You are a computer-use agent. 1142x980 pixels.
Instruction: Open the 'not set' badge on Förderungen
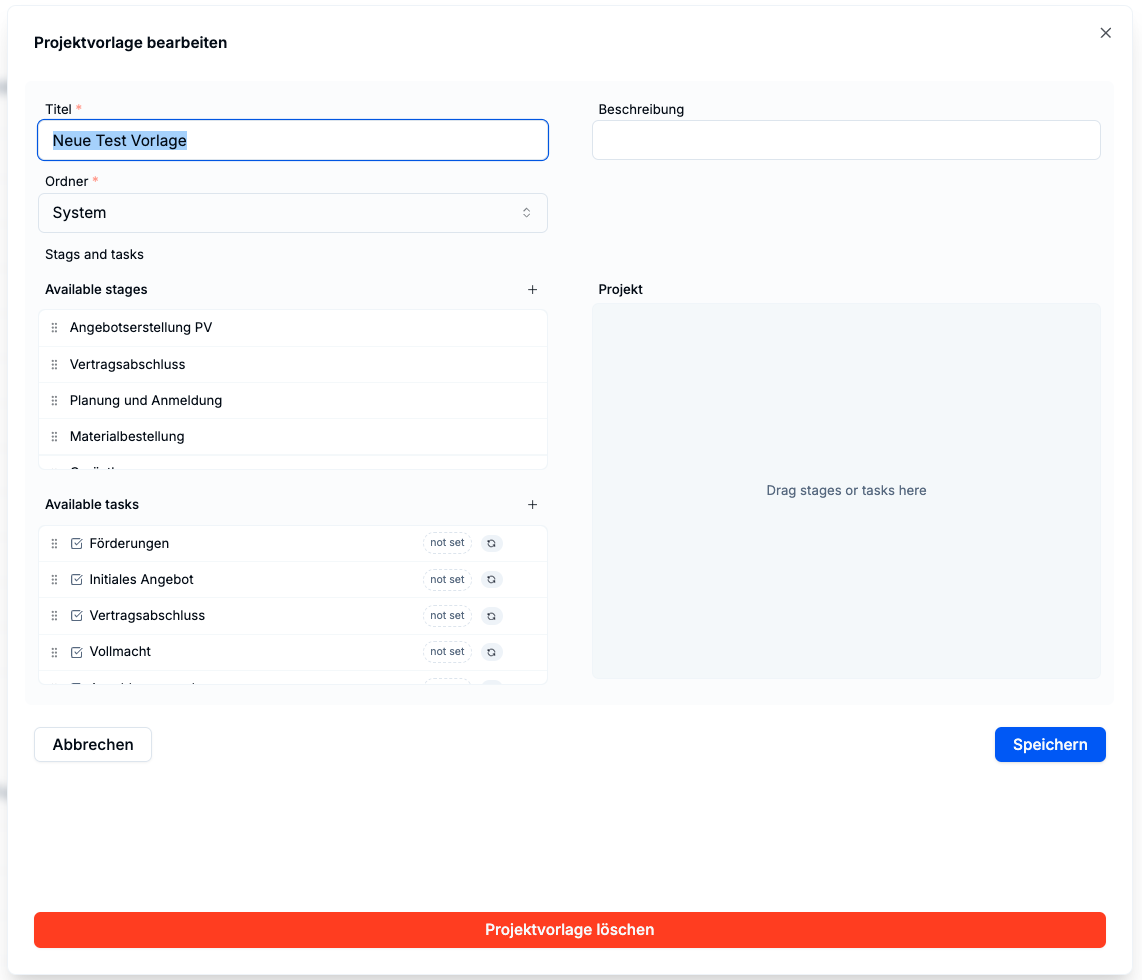point(447,543)
